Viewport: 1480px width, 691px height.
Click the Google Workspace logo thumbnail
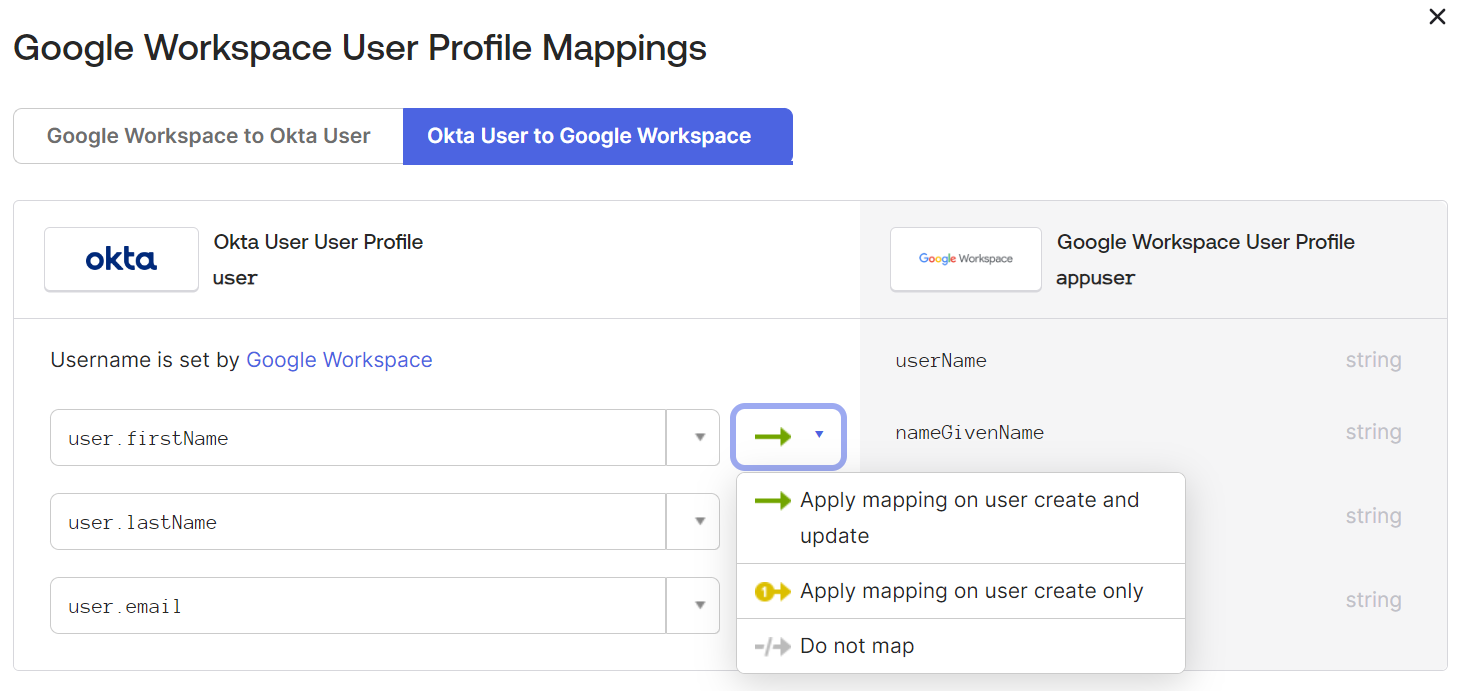965,259
